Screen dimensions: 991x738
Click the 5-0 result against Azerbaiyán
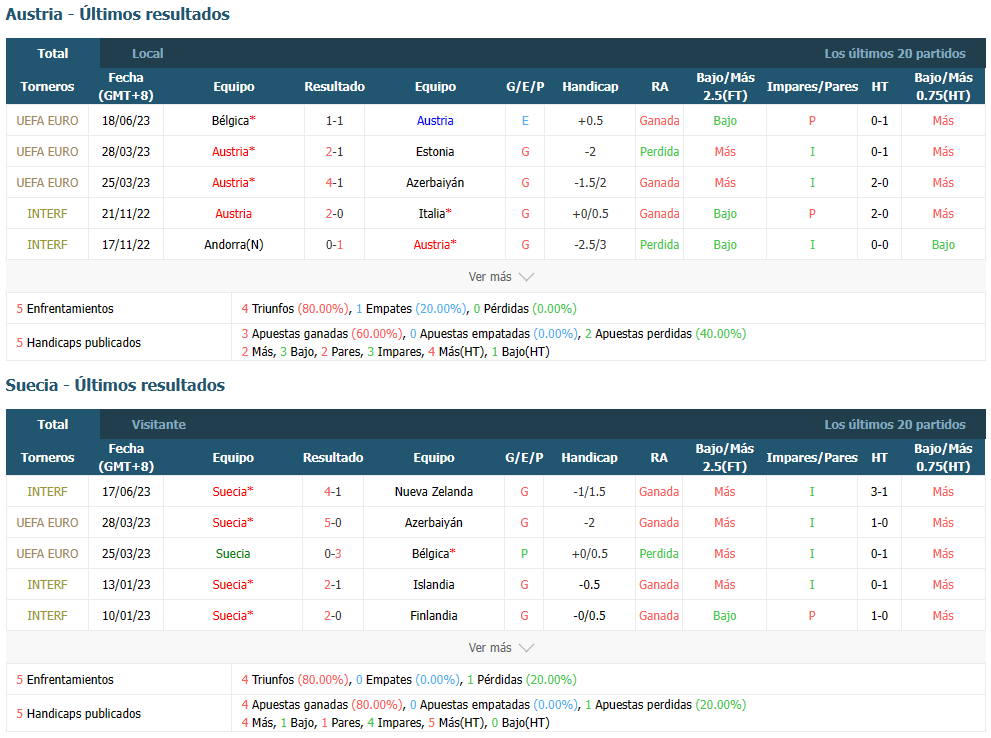(x=332, y=523)
